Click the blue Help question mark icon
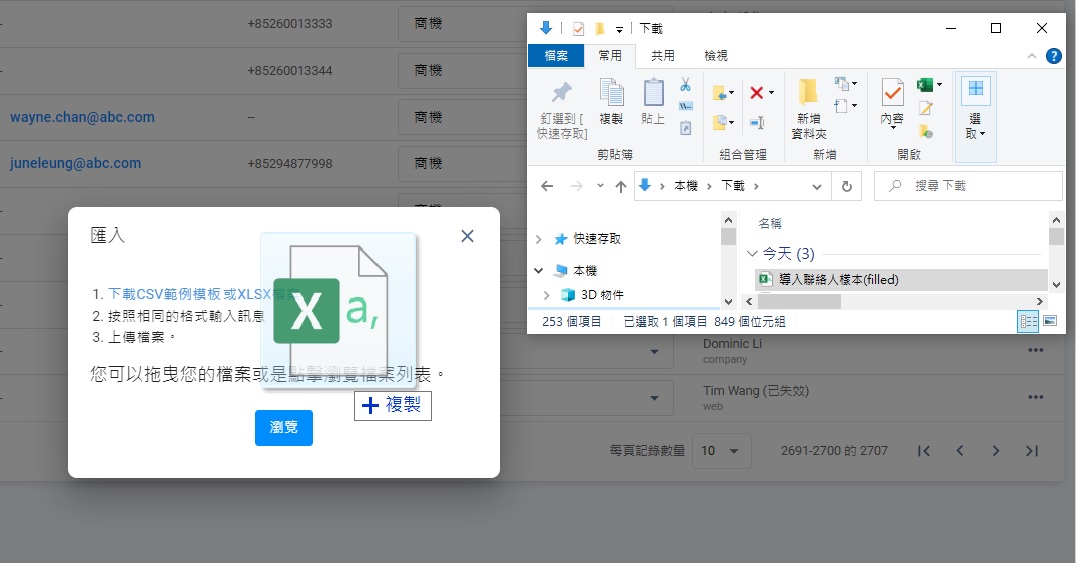The width and height of the screenshot is (1076, 563). pyautogui.click(x=1053, y=56)
